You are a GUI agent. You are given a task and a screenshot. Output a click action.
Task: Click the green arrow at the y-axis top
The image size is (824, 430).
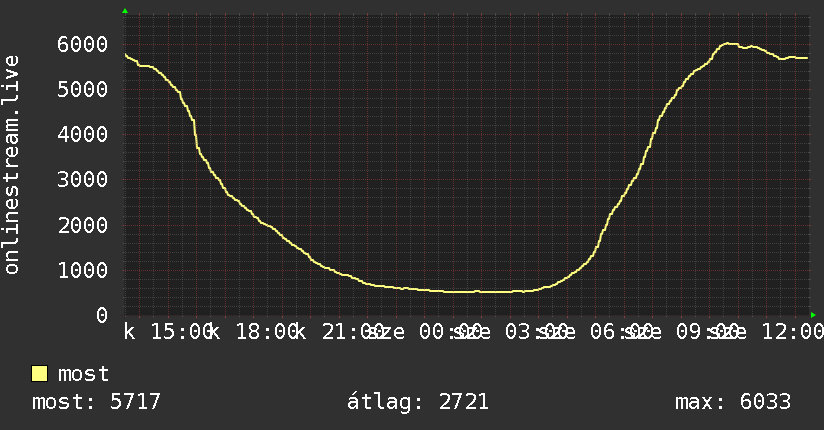pyautogui.click(x=125, y=11)
